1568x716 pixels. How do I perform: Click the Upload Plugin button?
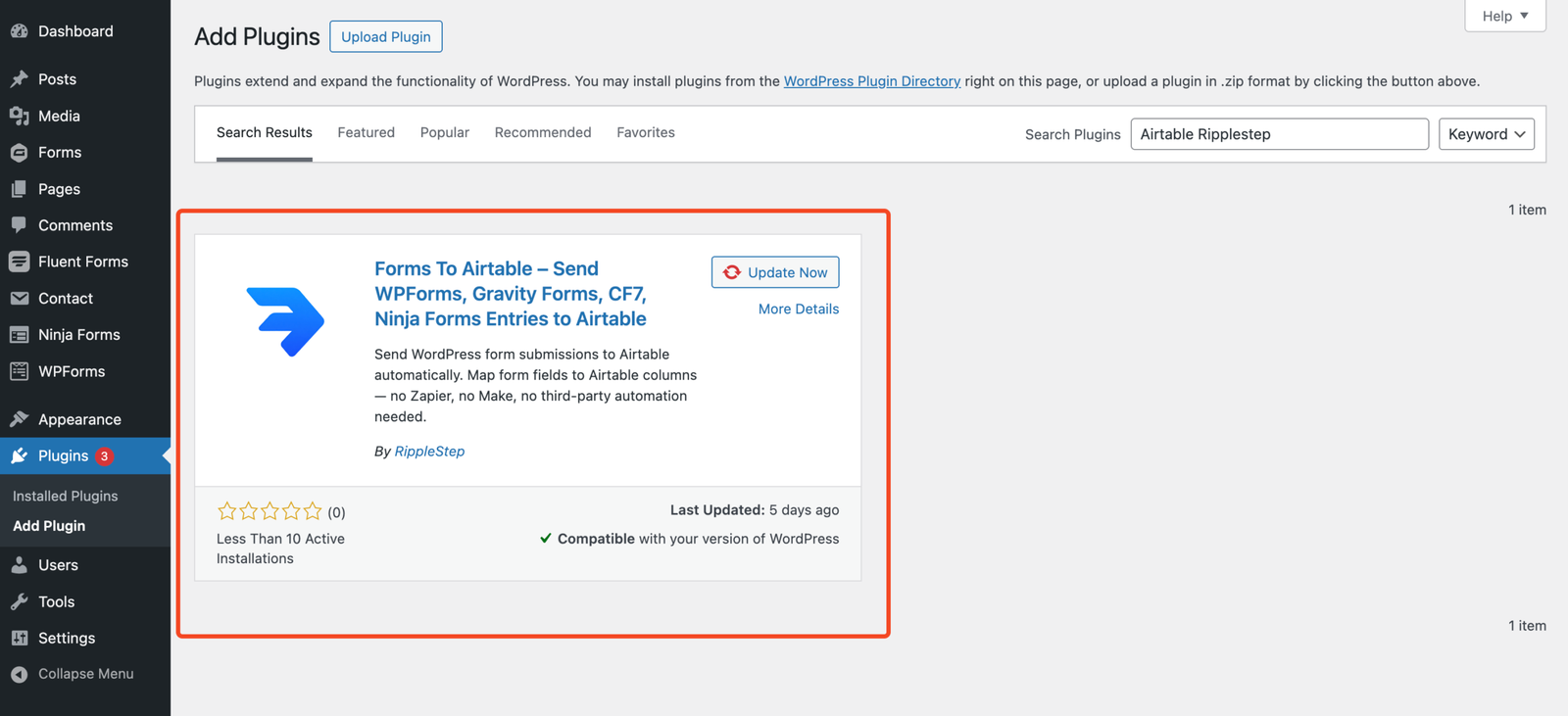tap(386, 36)
